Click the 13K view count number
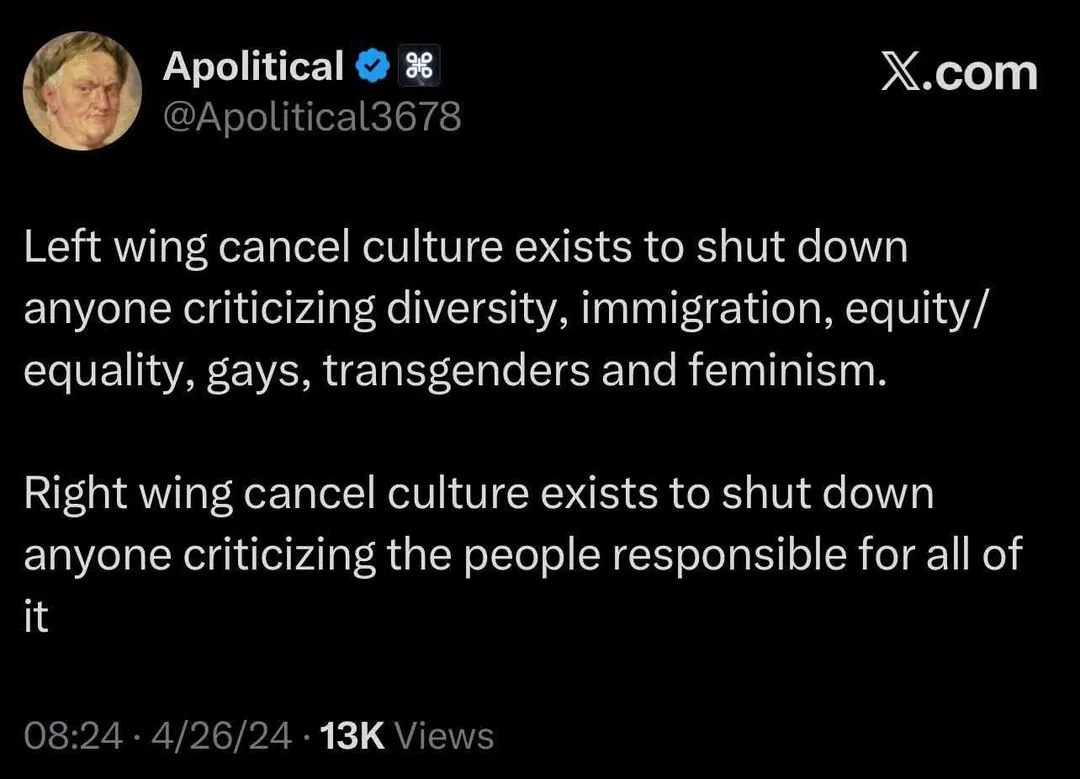Image resolution: width=1080 pixels, height=779 pixels. (x=350, y=737)
